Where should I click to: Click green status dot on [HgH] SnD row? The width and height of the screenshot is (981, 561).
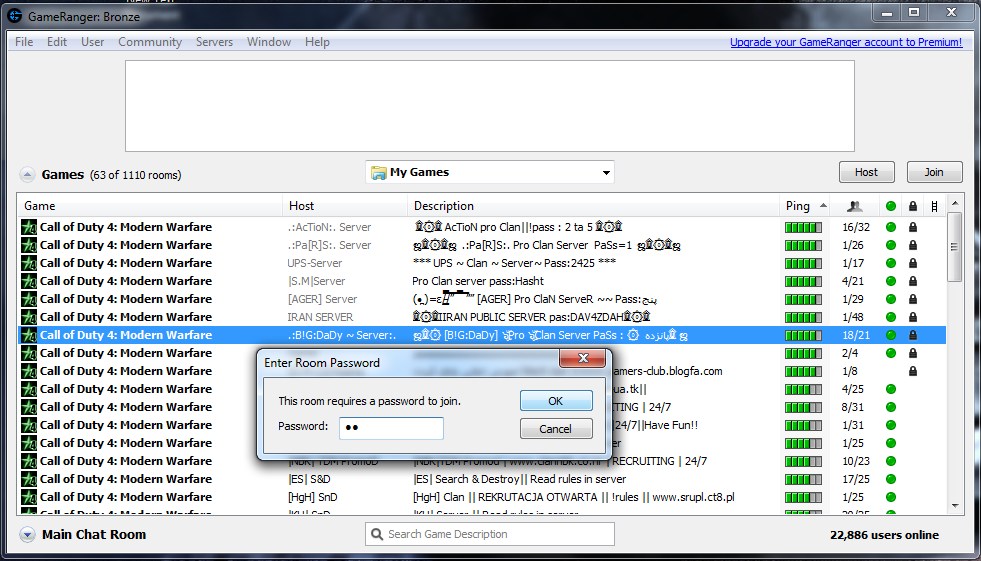pyautogui.click(x=891, y=497)
